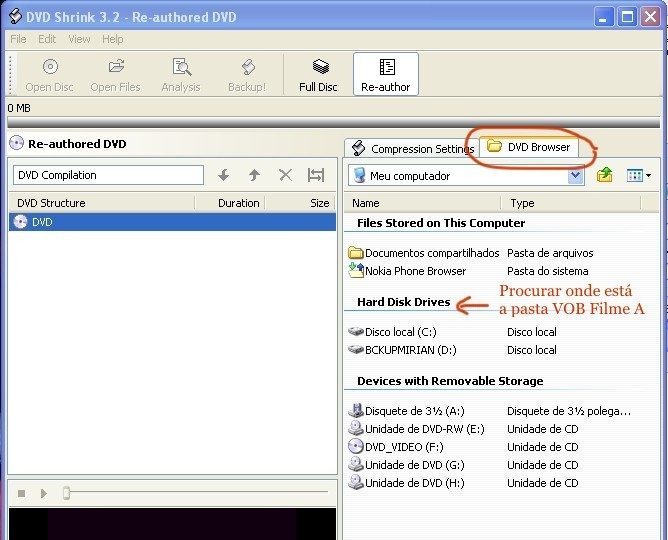Select Unidade de DVD-RW (E:)

[x=416, y=429]
